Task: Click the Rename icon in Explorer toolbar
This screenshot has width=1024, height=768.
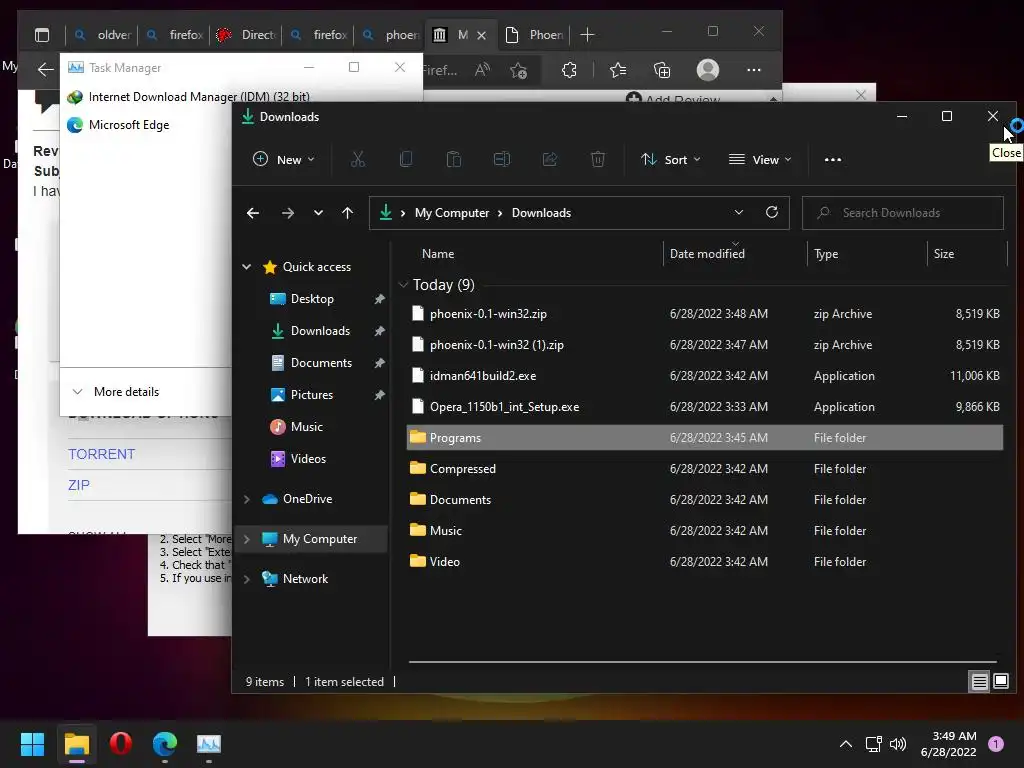Action: (x=502, y=159)
